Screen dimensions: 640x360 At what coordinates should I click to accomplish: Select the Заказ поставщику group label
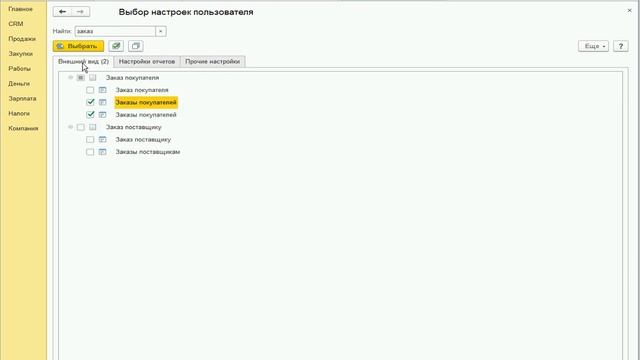click(133, 127)
